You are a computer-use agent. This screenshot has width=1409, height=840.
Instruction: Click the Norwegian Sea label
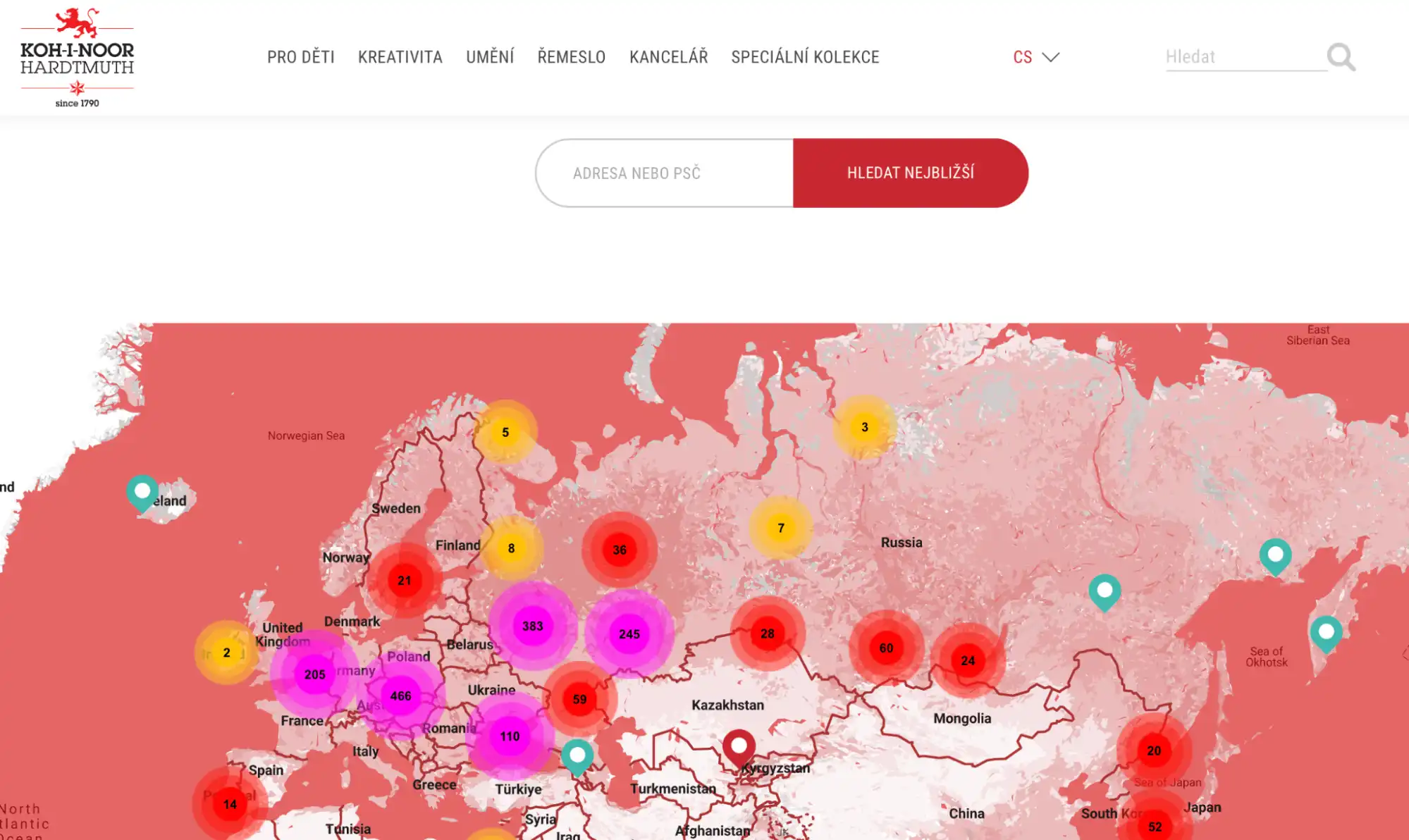306,436
